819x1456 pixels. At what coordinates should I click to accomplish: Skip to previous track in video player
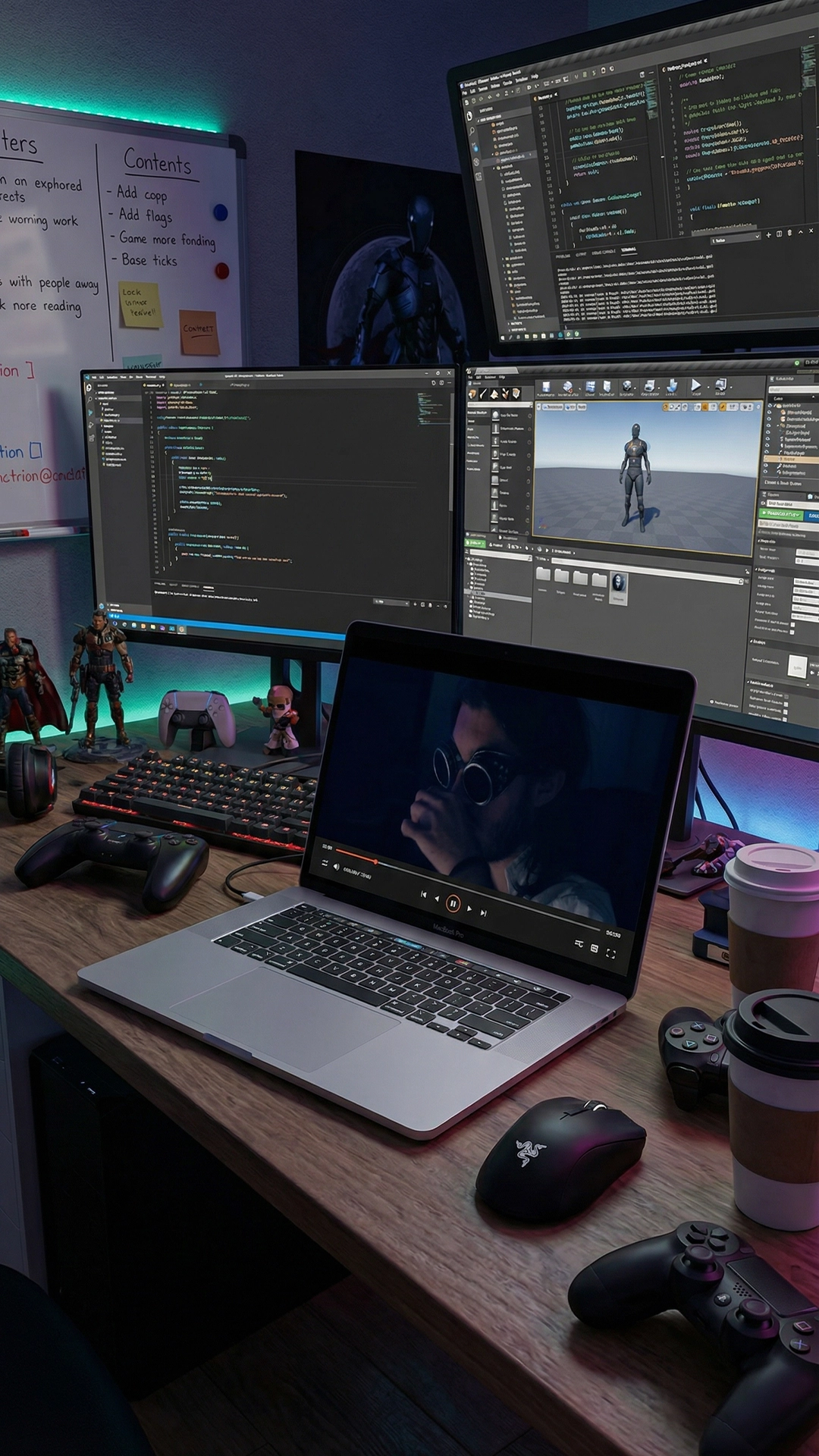pos(423,895)
